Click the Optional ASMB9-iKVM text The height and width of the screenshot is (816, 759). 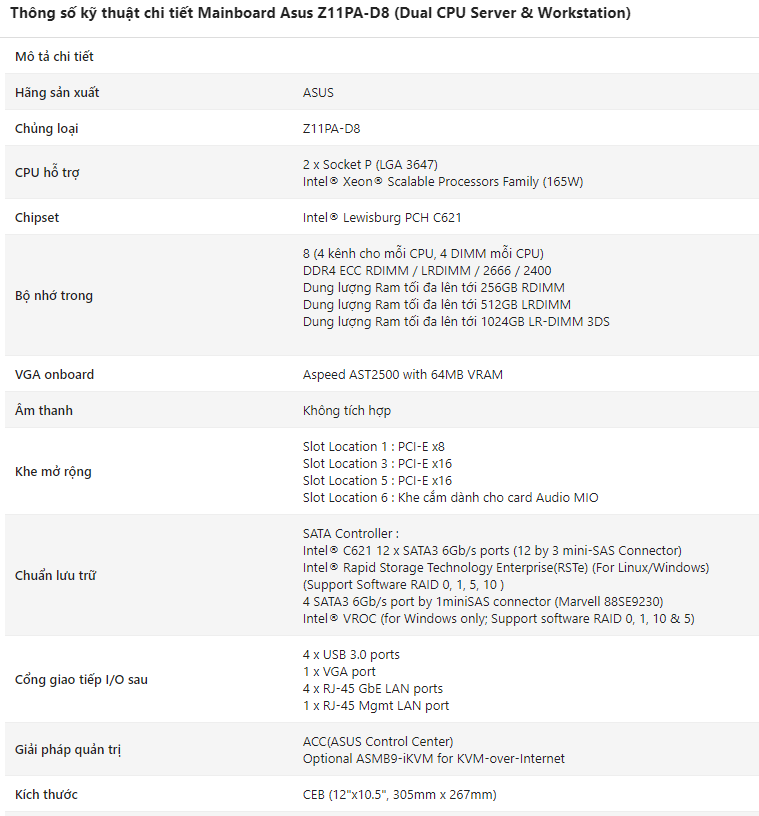click(434, 759)
